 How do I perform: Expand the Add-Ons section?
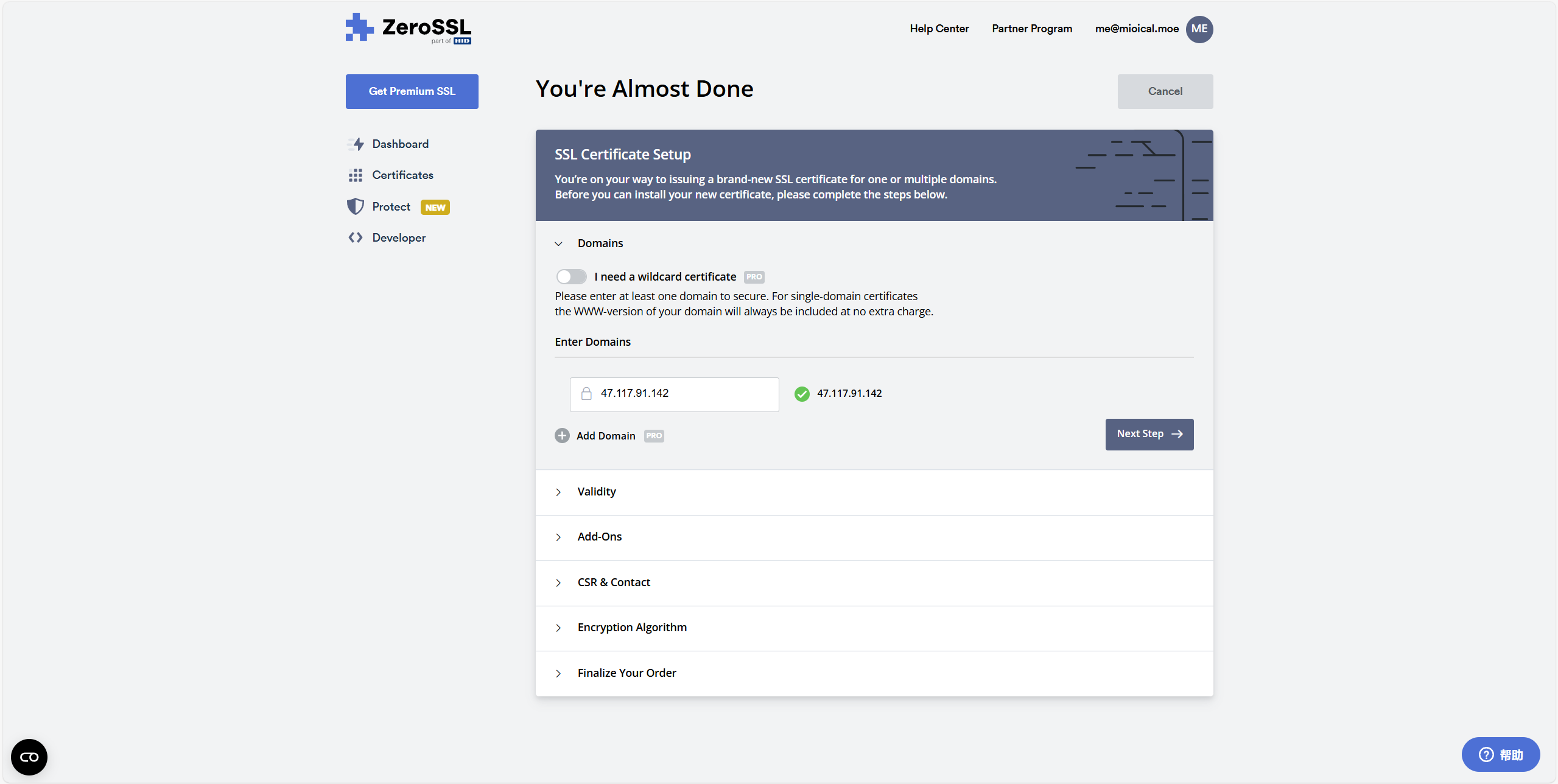tap(599, 537)
